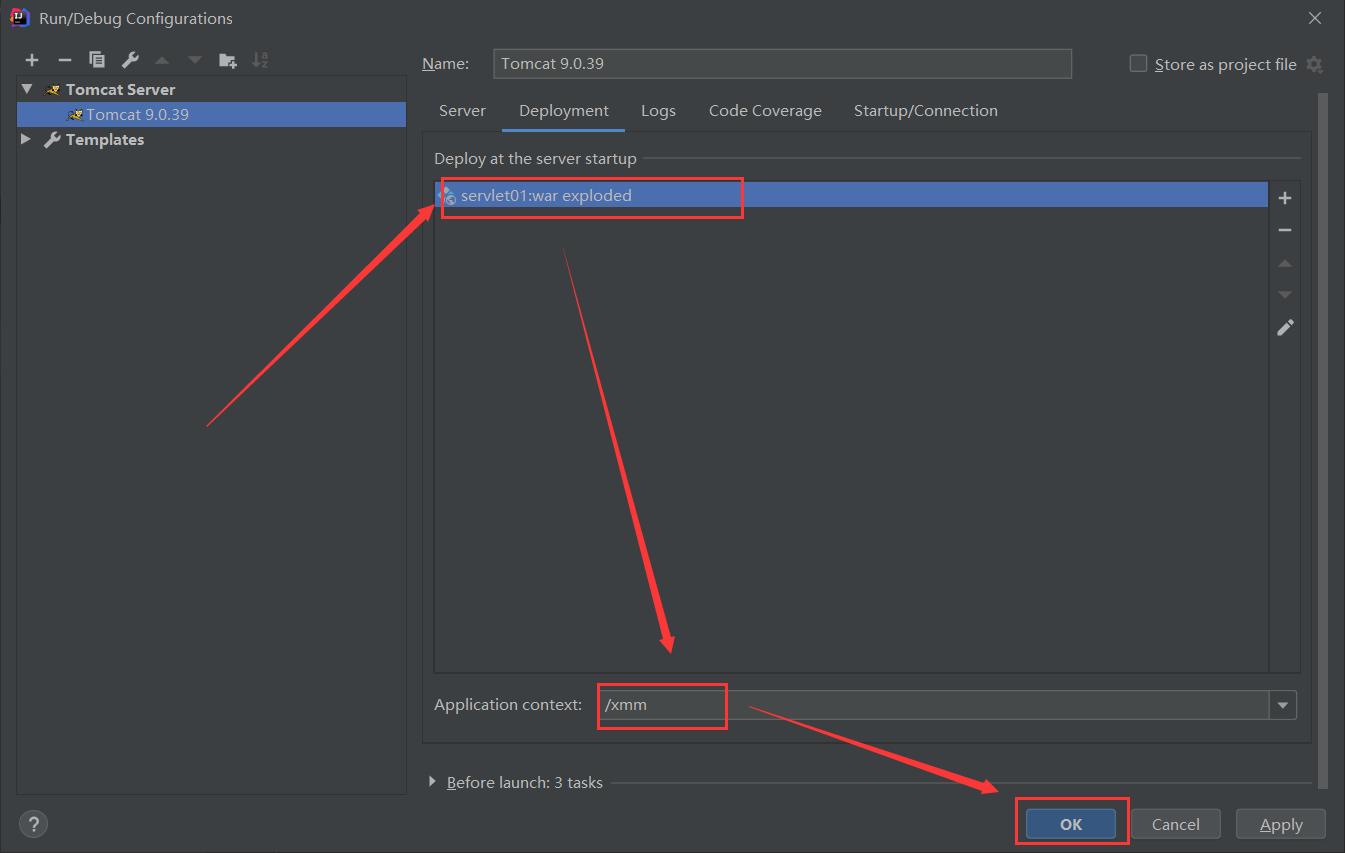Viewport: 1345px width, 853px height.
Task: Focus the Application context field
Action: tap(934, 705)
